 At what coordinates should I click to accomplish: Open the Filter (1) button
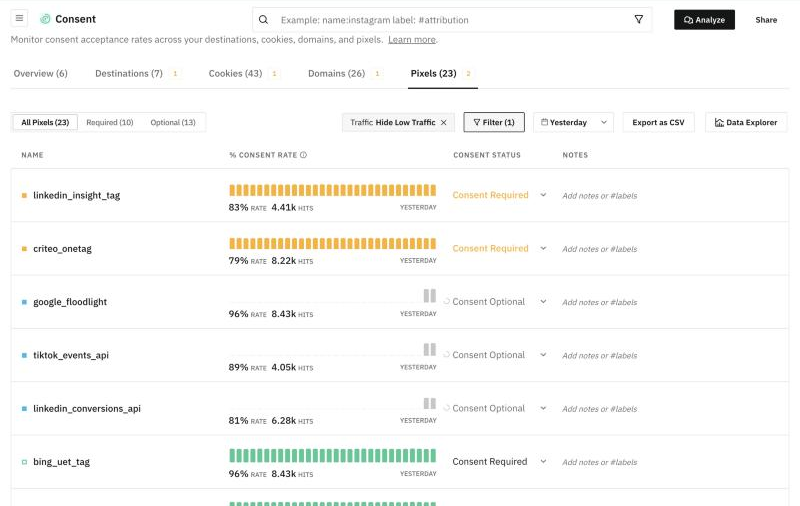494,122
